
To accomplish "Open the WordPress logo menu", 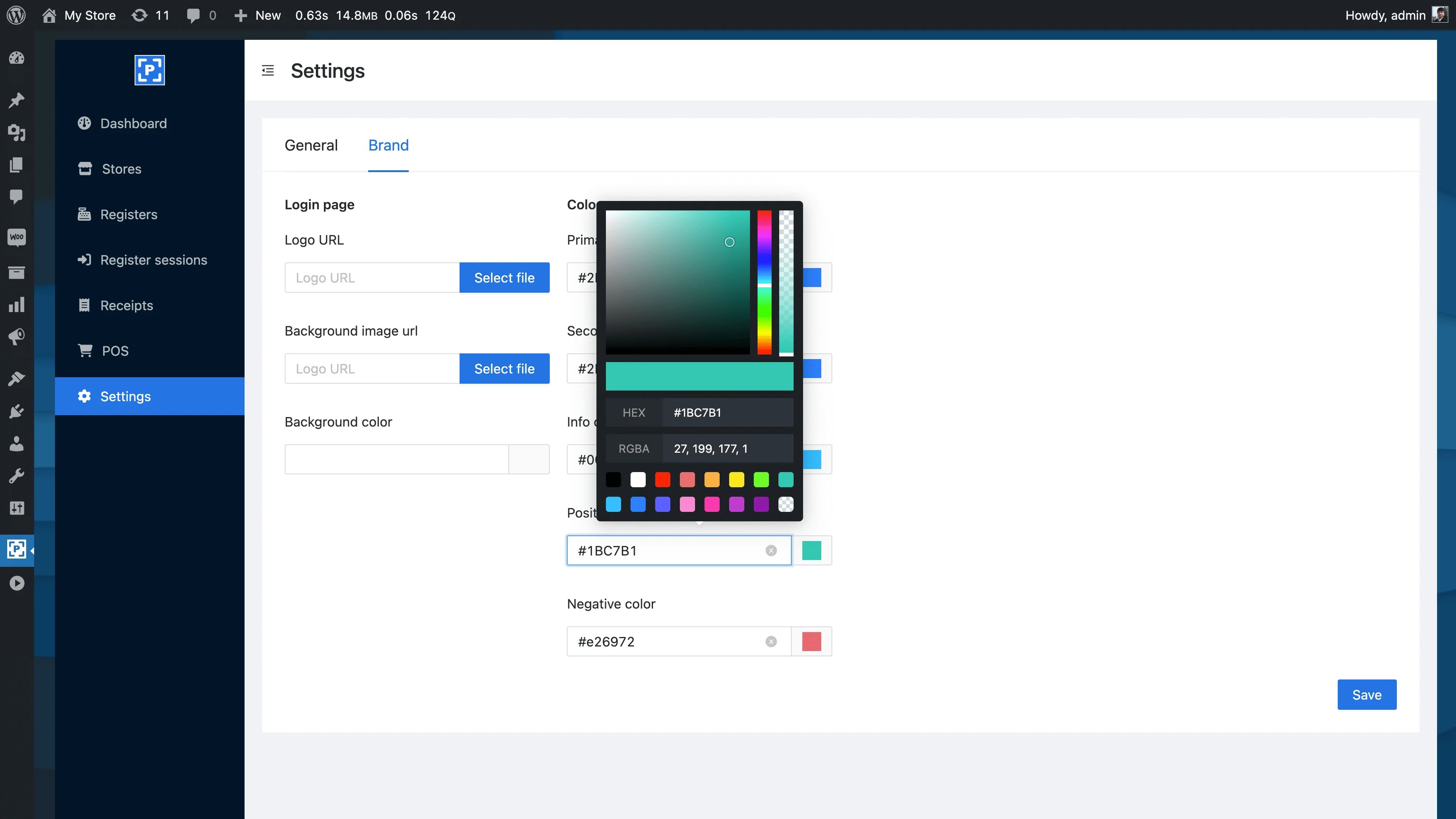I will (x=16, y=15).
